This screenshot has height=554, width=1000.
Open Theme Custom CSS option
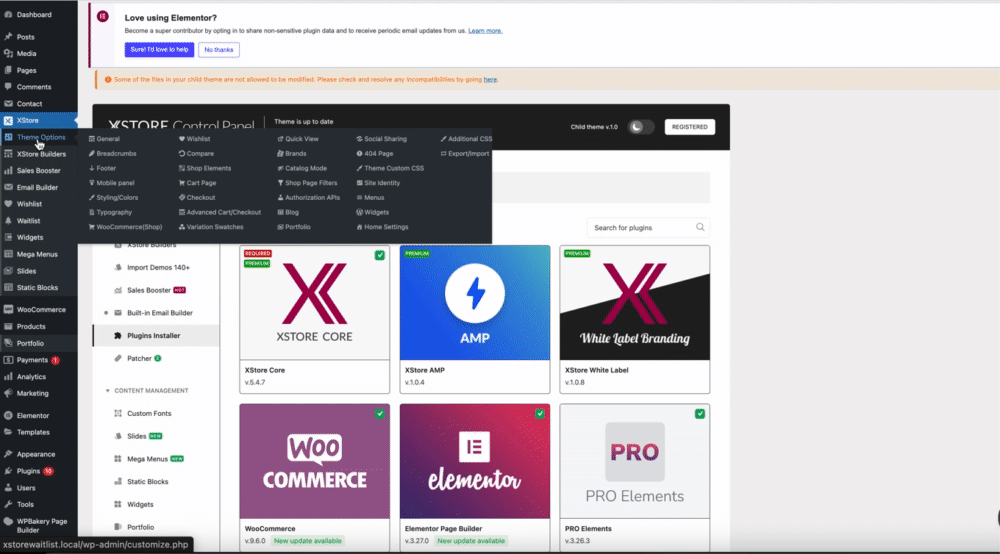[390, 168]
